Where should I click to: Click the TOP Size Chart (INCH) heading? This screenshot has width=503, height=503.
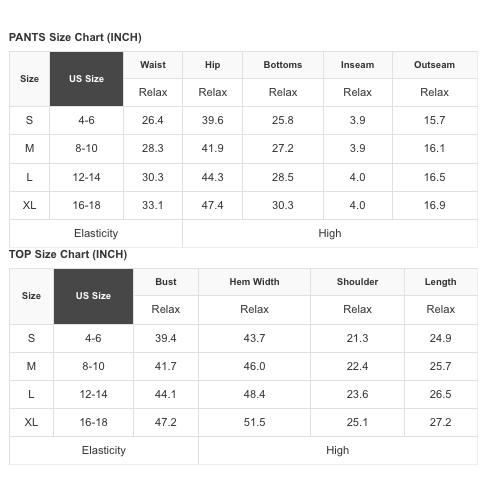(x=68, y=254)
